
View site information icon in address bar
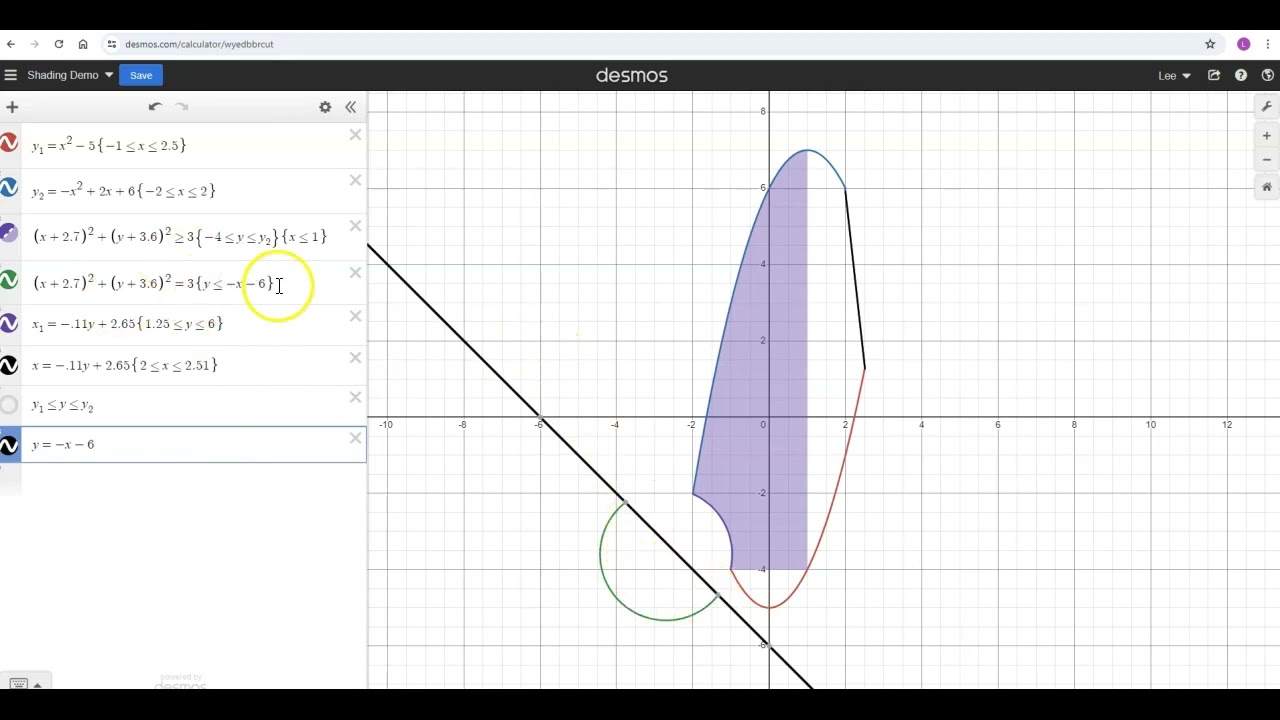(x=112, y=44)
